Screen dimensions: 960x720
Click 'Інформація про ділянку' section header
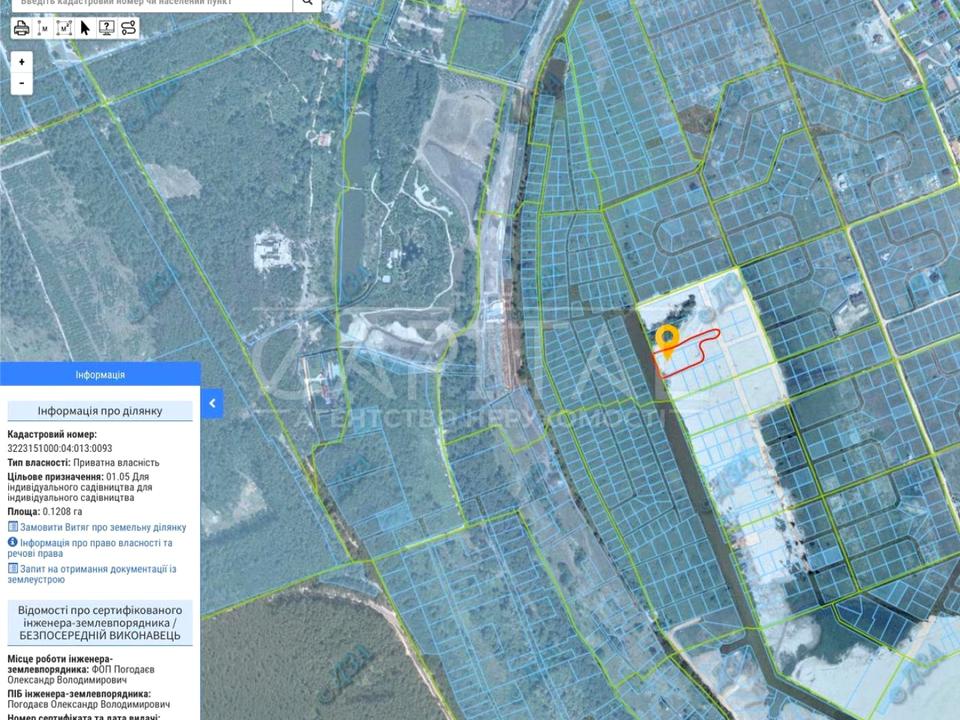point(100,411)
